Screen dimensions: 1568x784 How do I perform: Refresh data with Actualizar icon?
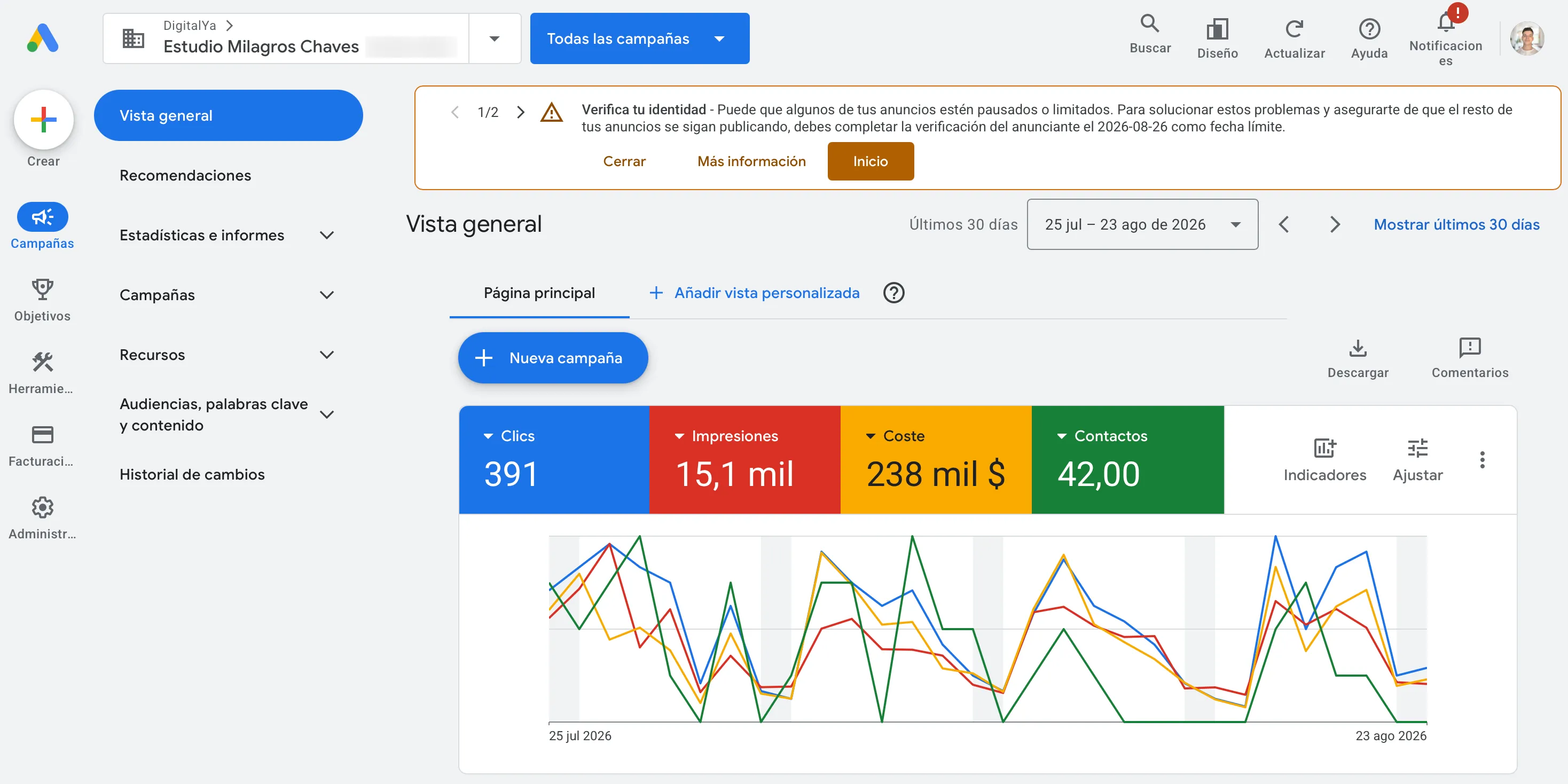1294,29
